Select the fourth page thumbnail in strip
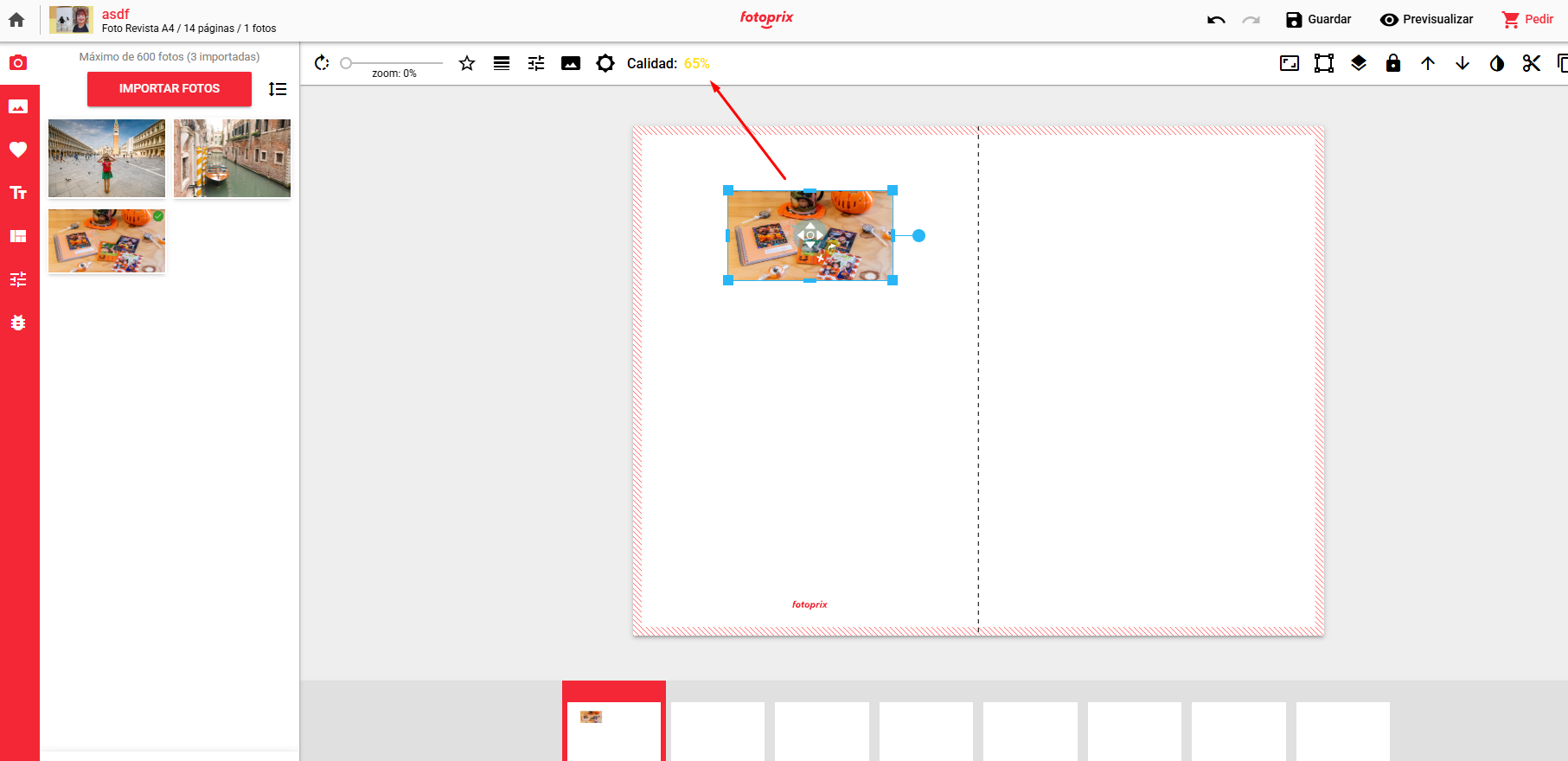This screenshot has width=1568, height=761. tap(926, 731)
